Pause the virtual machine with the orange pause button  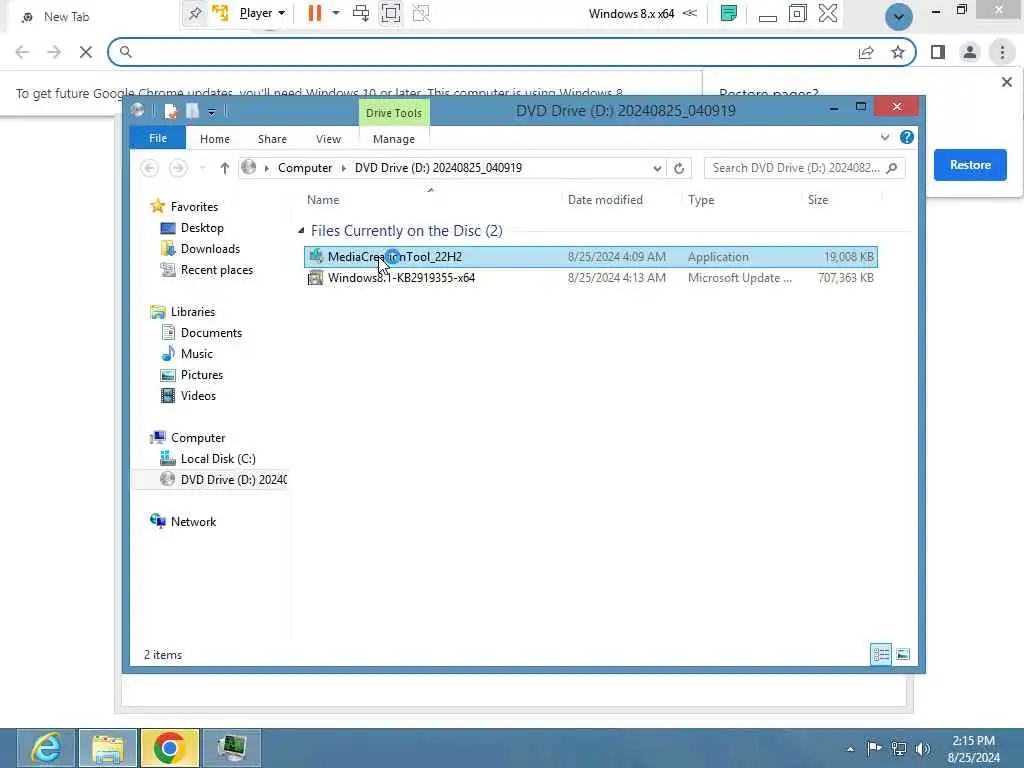click(x=315, y=13)
